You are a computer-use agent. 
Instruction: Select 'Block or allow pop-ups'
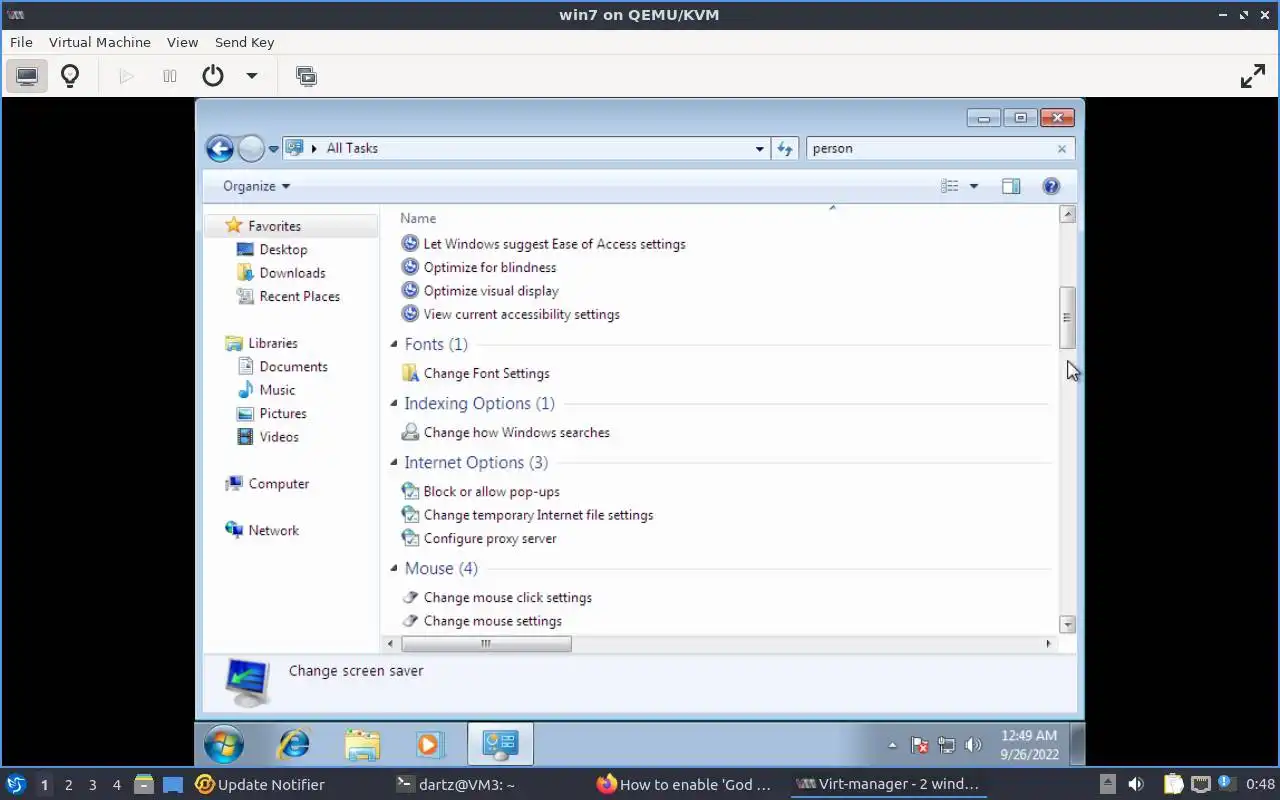pos(491,491)
